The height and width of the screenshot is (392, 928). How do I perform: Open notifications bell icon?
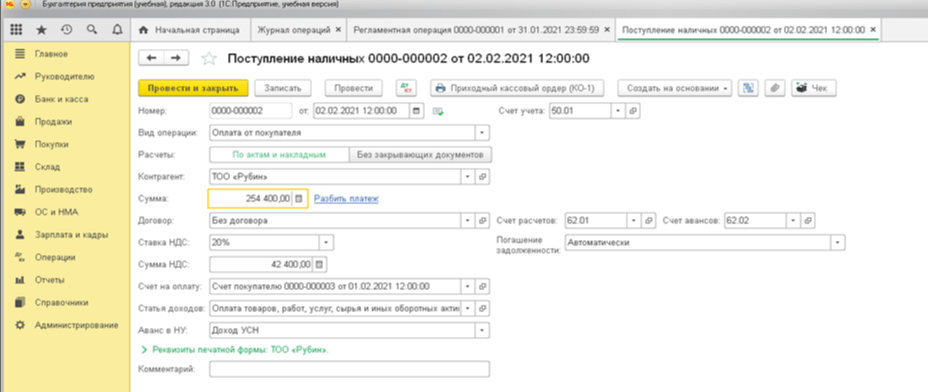[x=117, y=29]
